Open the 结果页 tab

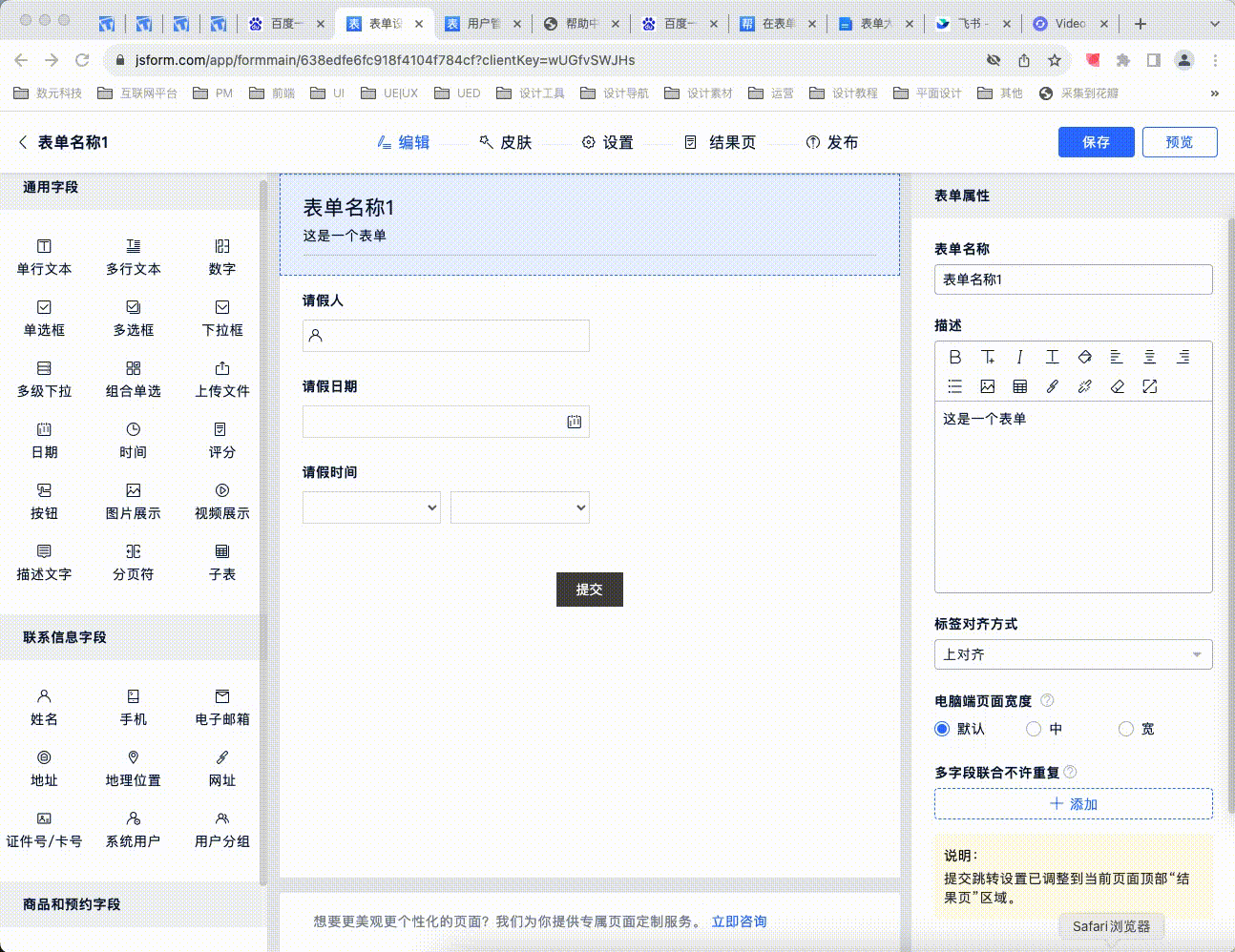click(x=721, y=142)
